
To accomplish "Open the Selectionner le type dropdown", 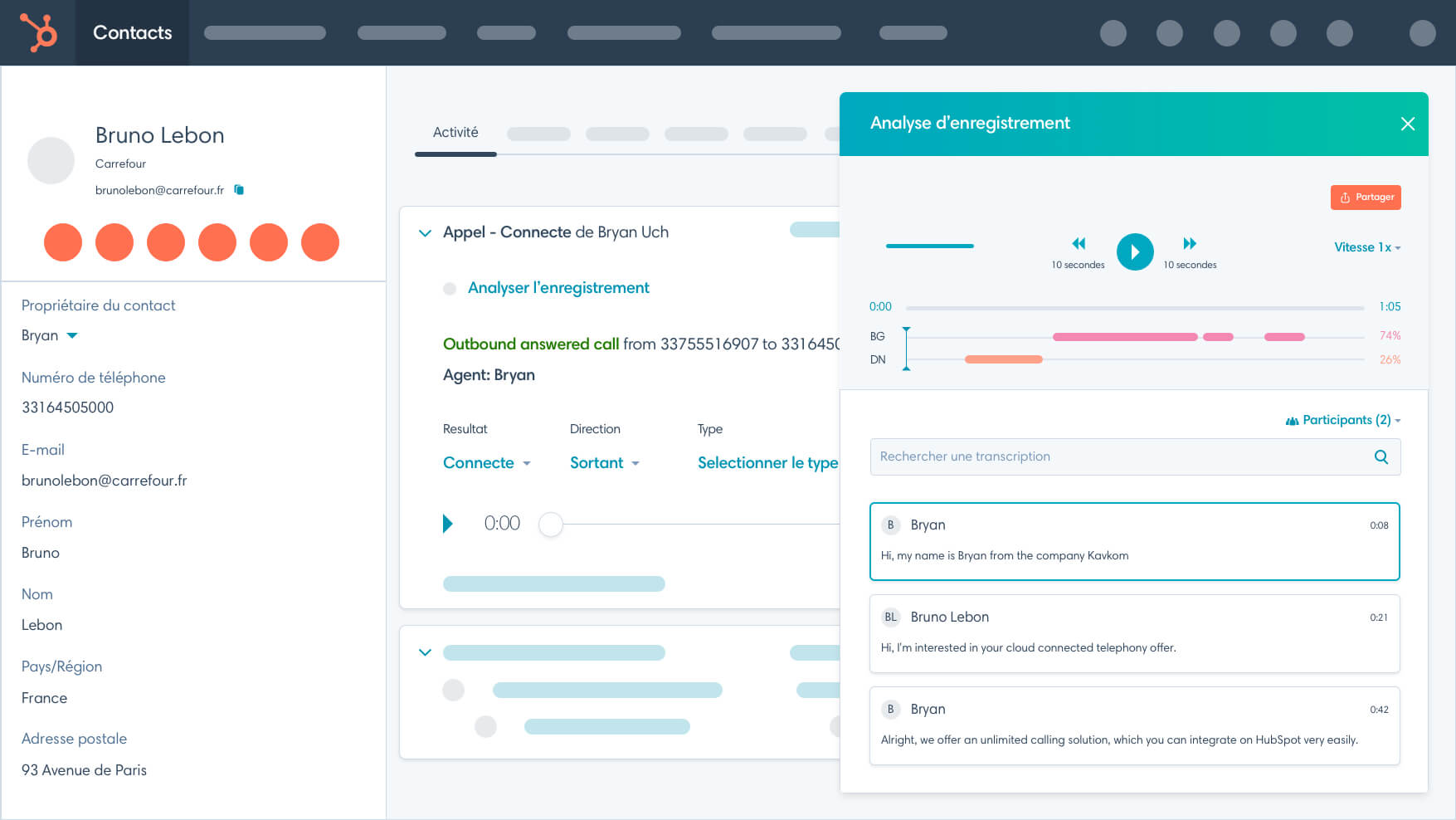I will (x=767, y=463).
